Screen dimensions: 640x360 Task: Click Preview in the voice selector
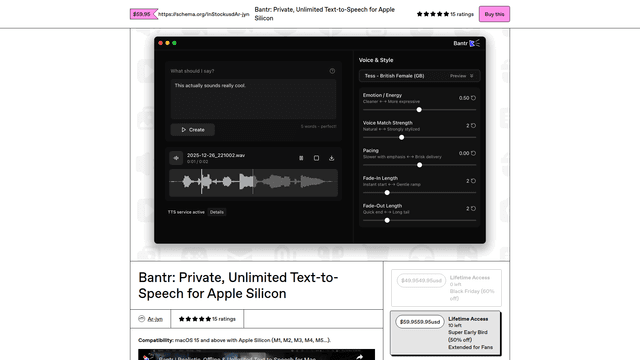pyautogui.click(x=458, y=76)
